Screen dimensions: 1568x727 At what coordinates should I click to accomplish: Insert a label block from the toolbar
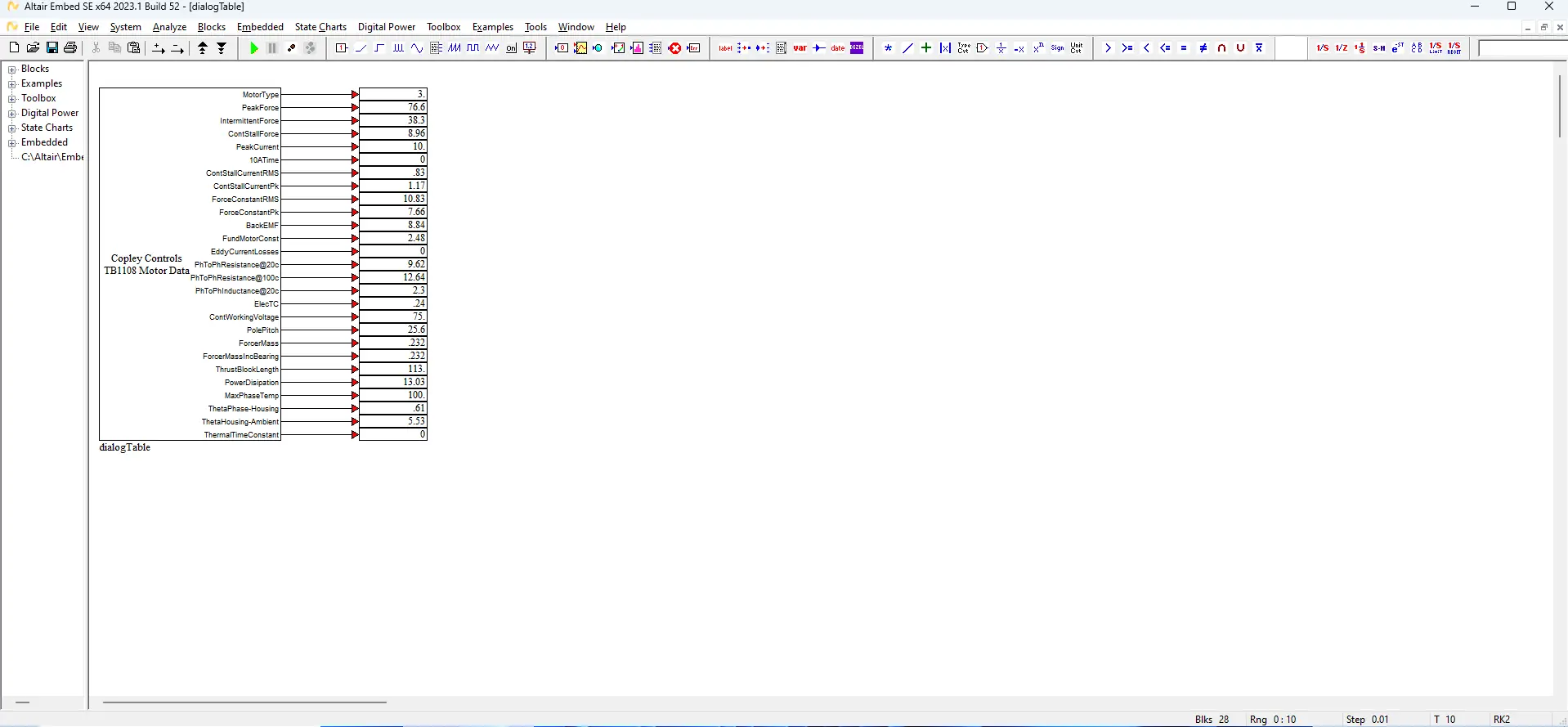[725, 48]
